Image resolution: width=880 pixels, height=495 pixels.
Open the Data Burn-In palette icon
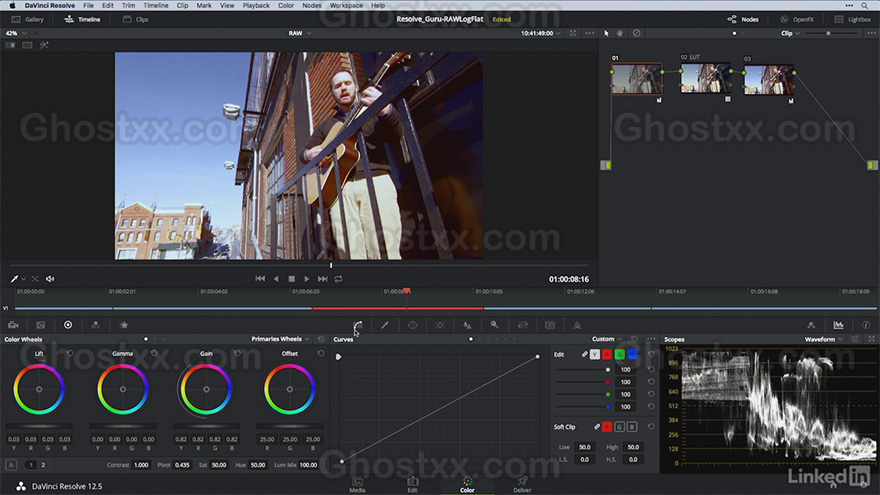(x=577, y=325)
